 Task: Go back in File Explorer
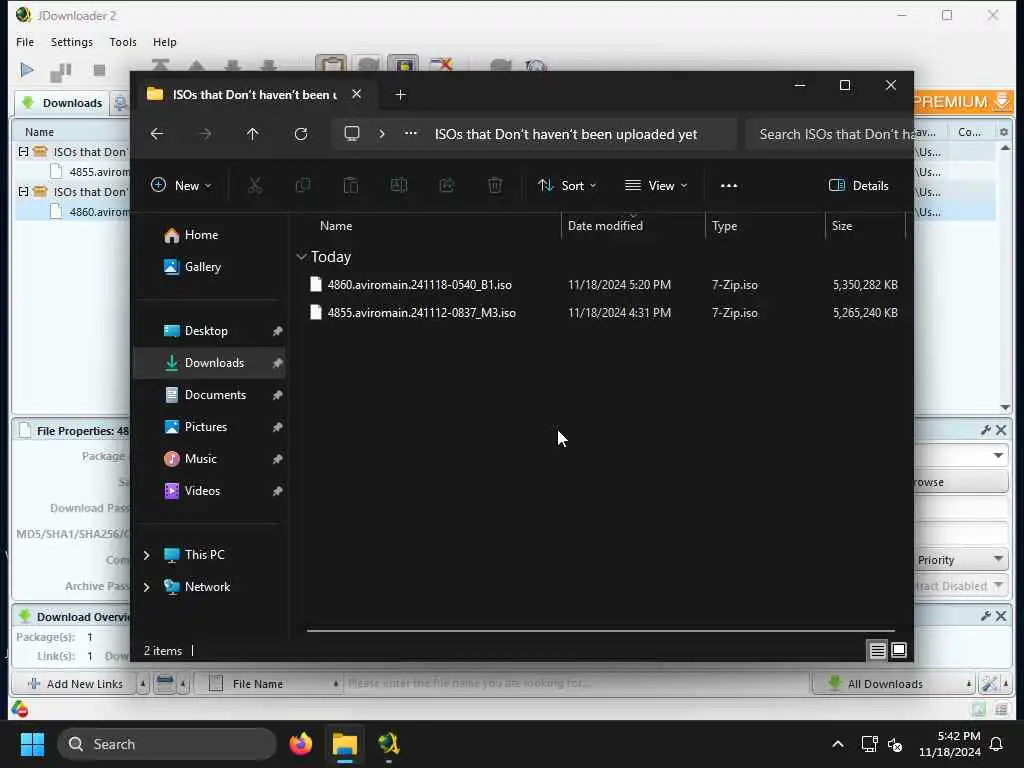[157, 134]
